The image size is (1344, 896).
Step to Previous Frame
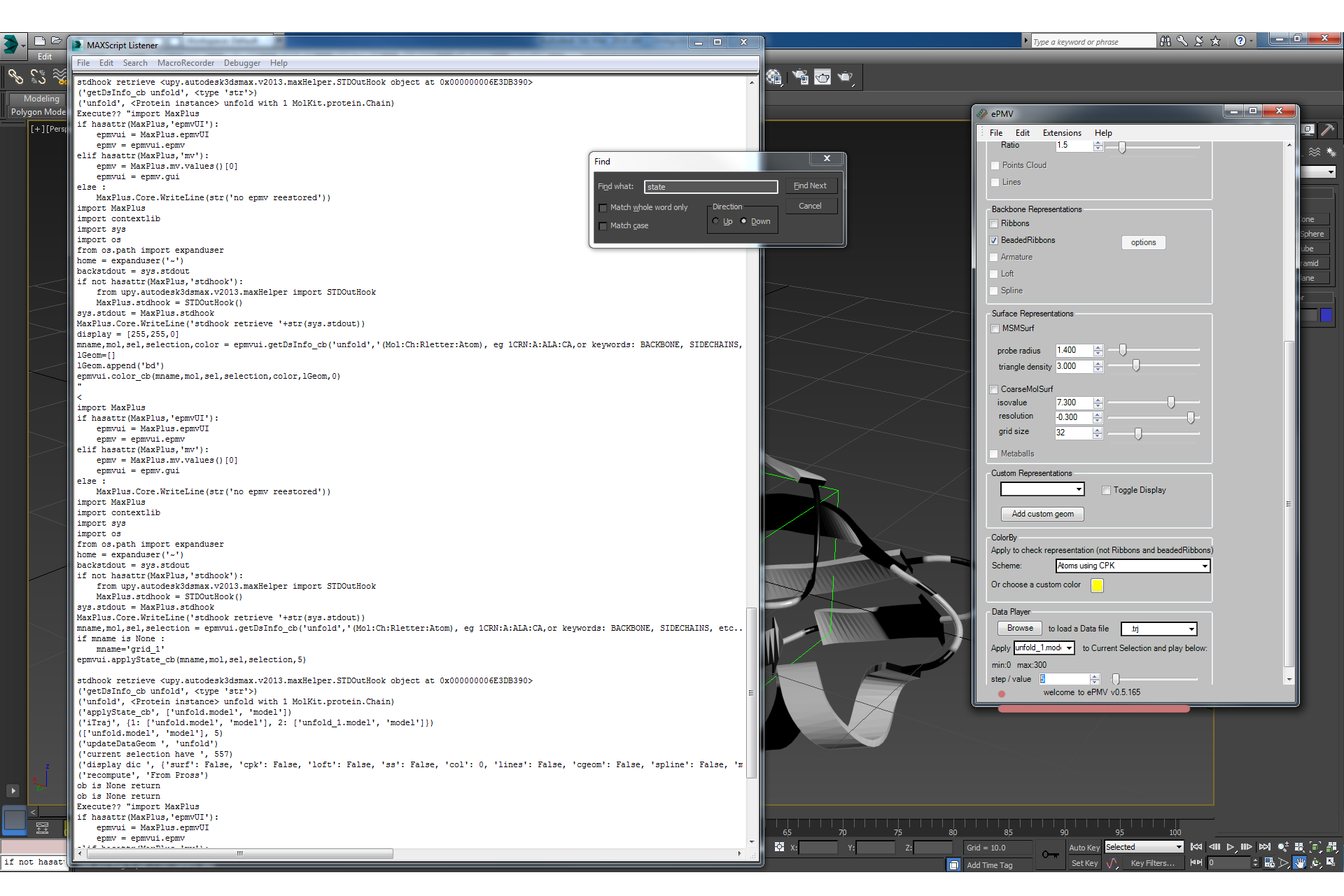(1214, 847)
